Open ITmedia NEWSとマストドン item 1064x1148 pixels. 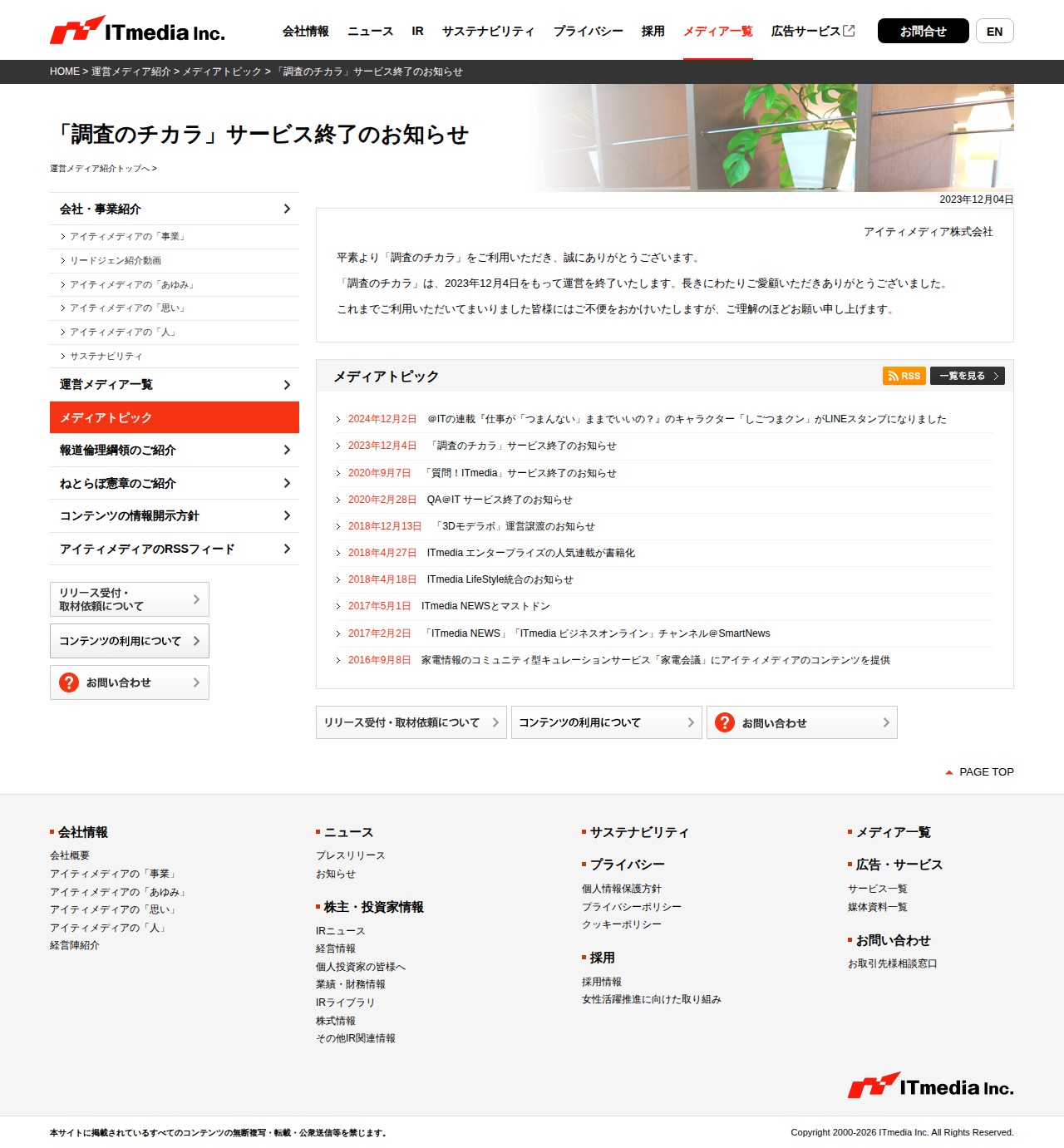point(485,606)
